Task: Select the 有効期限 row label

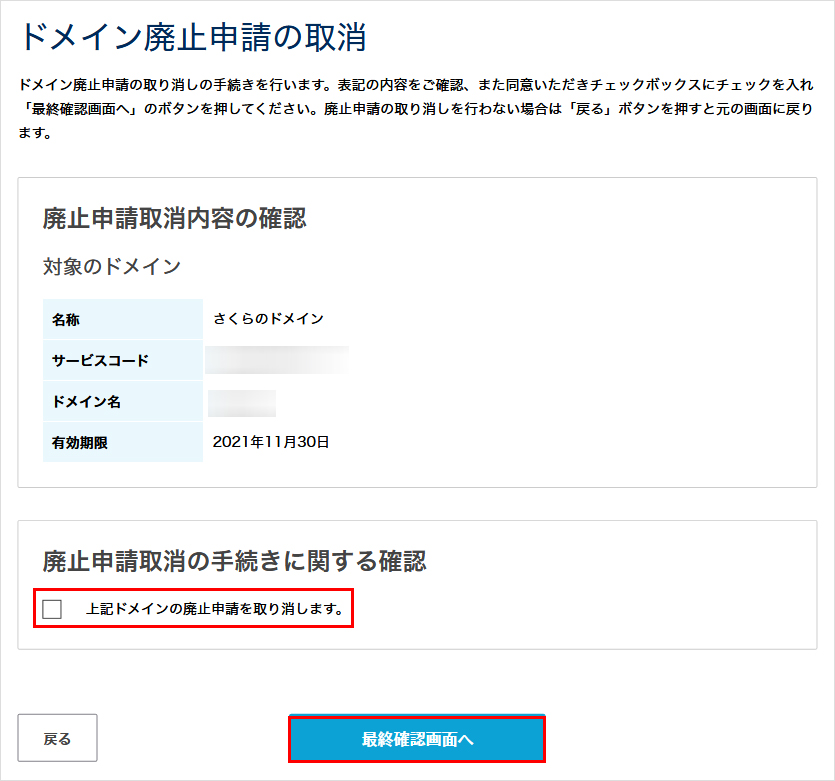Action: pos(80,441)
